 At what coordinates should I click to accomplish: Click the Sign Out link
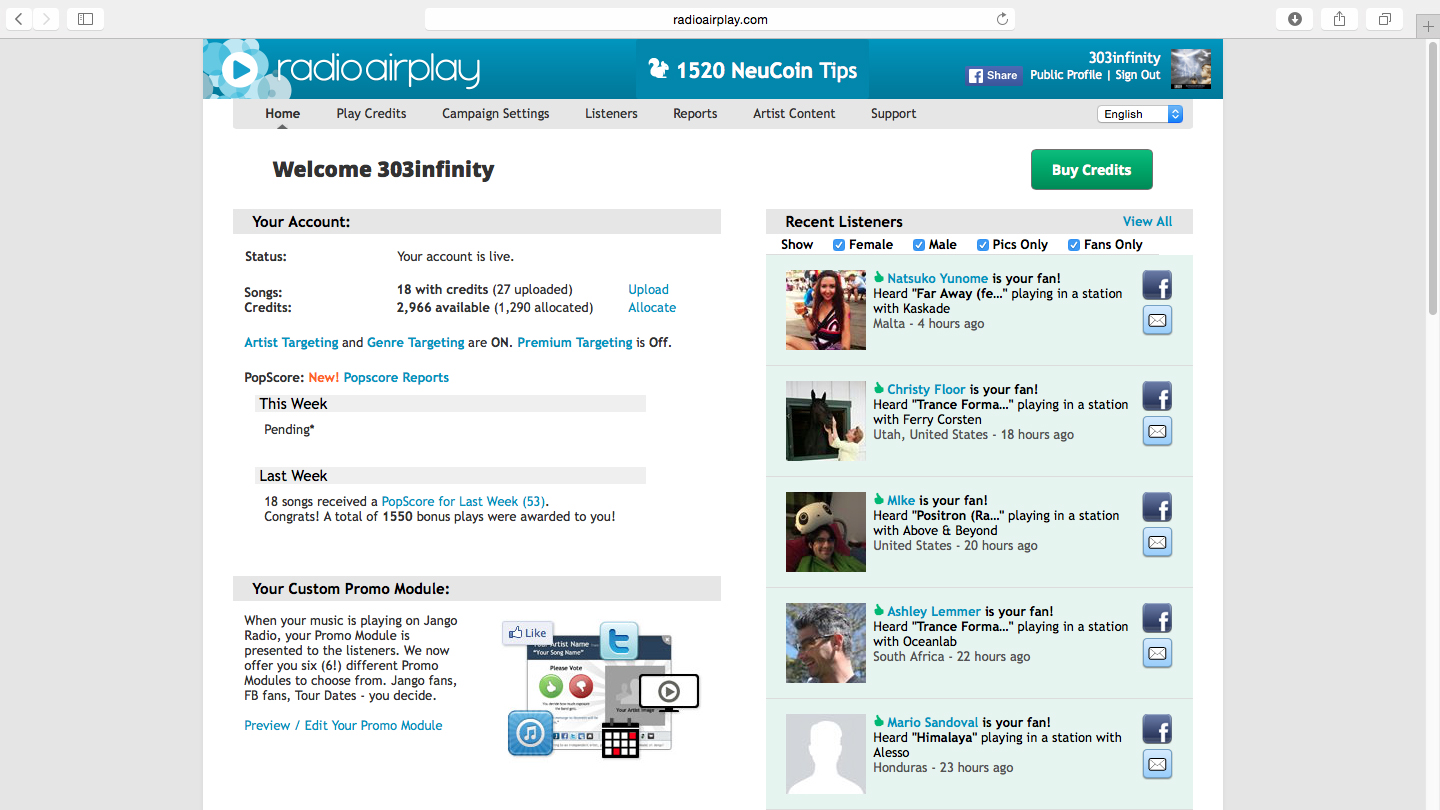[1138, 75]
